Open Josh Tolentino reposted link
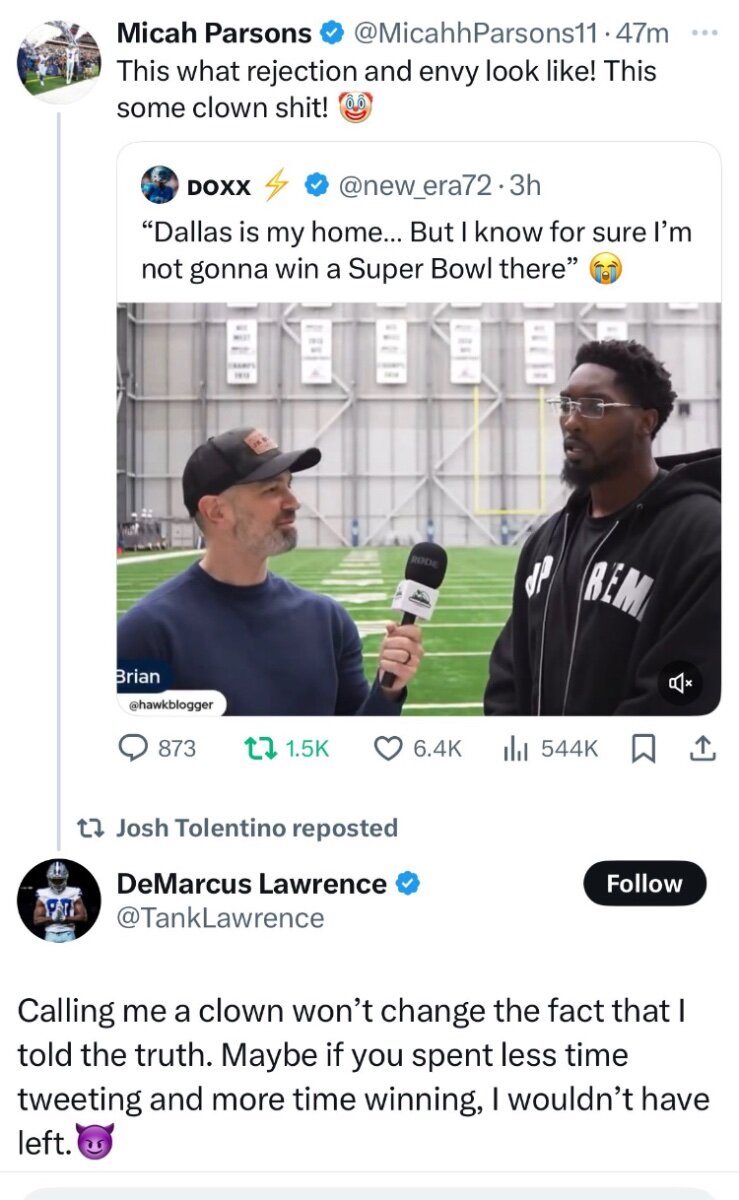This screenshot has width=739, height=1200. (256, 827)
